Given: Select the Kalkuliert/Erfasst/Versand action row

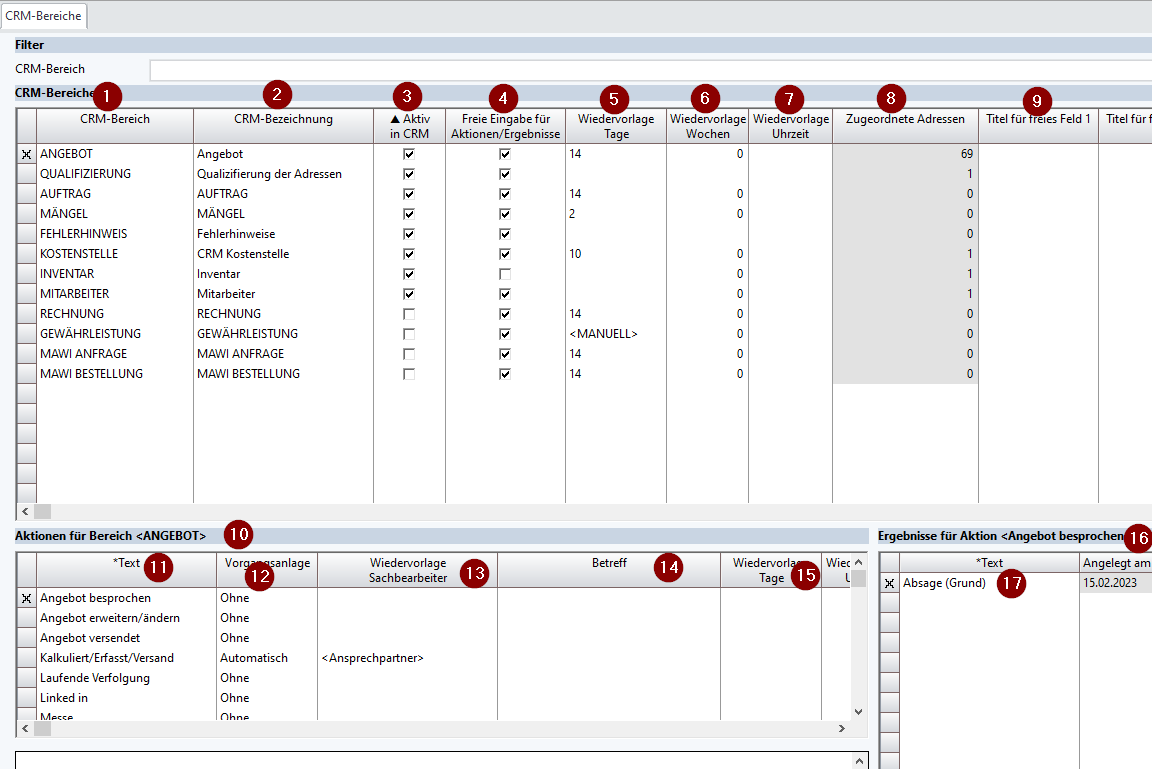Looking at the screenshot, I should point(107,658).
